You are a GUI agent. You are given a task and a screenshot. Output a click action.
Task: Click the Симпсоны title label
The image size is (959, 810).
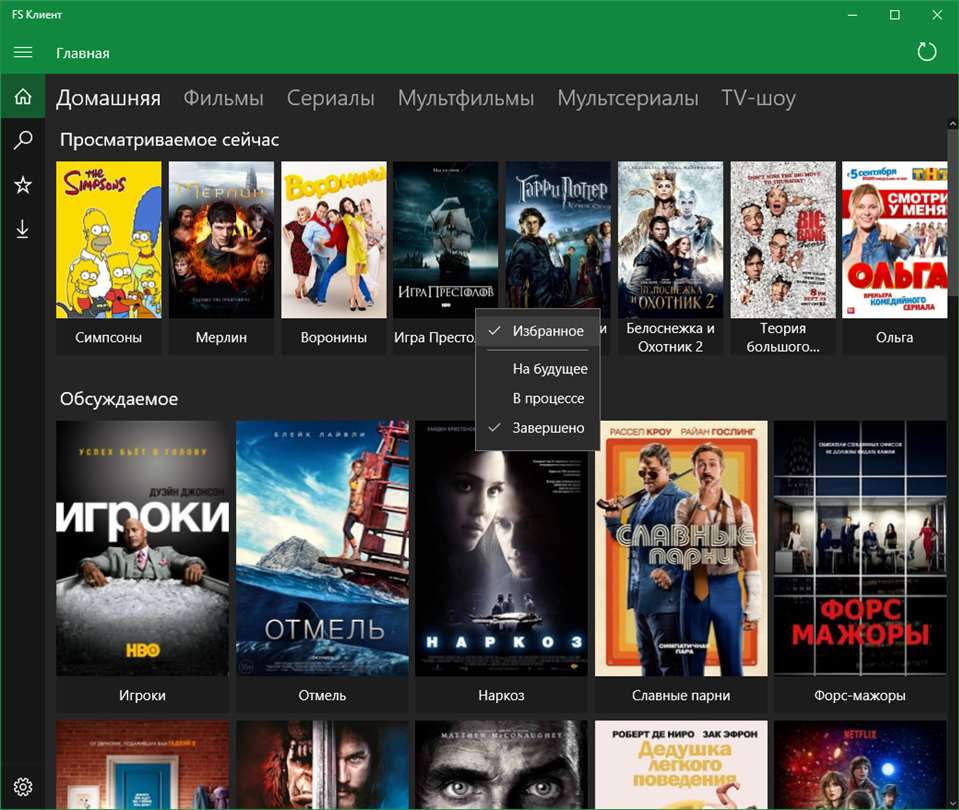[109, 338]
